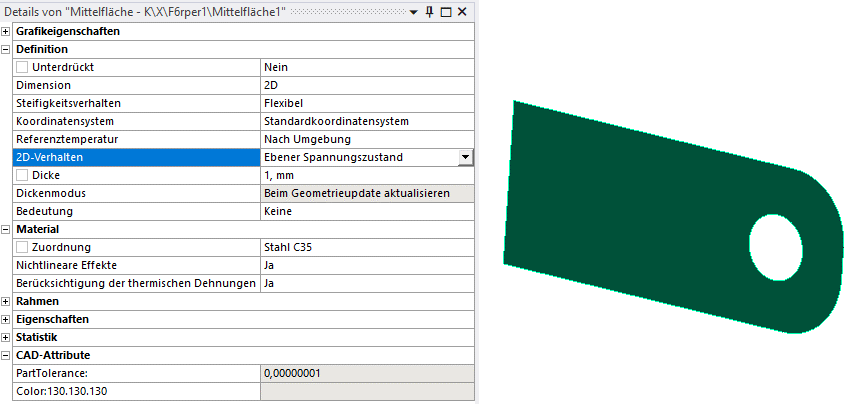Select the Stahl C35 material assignment cell
864x404 pixels.
click(x=366, y=247)
